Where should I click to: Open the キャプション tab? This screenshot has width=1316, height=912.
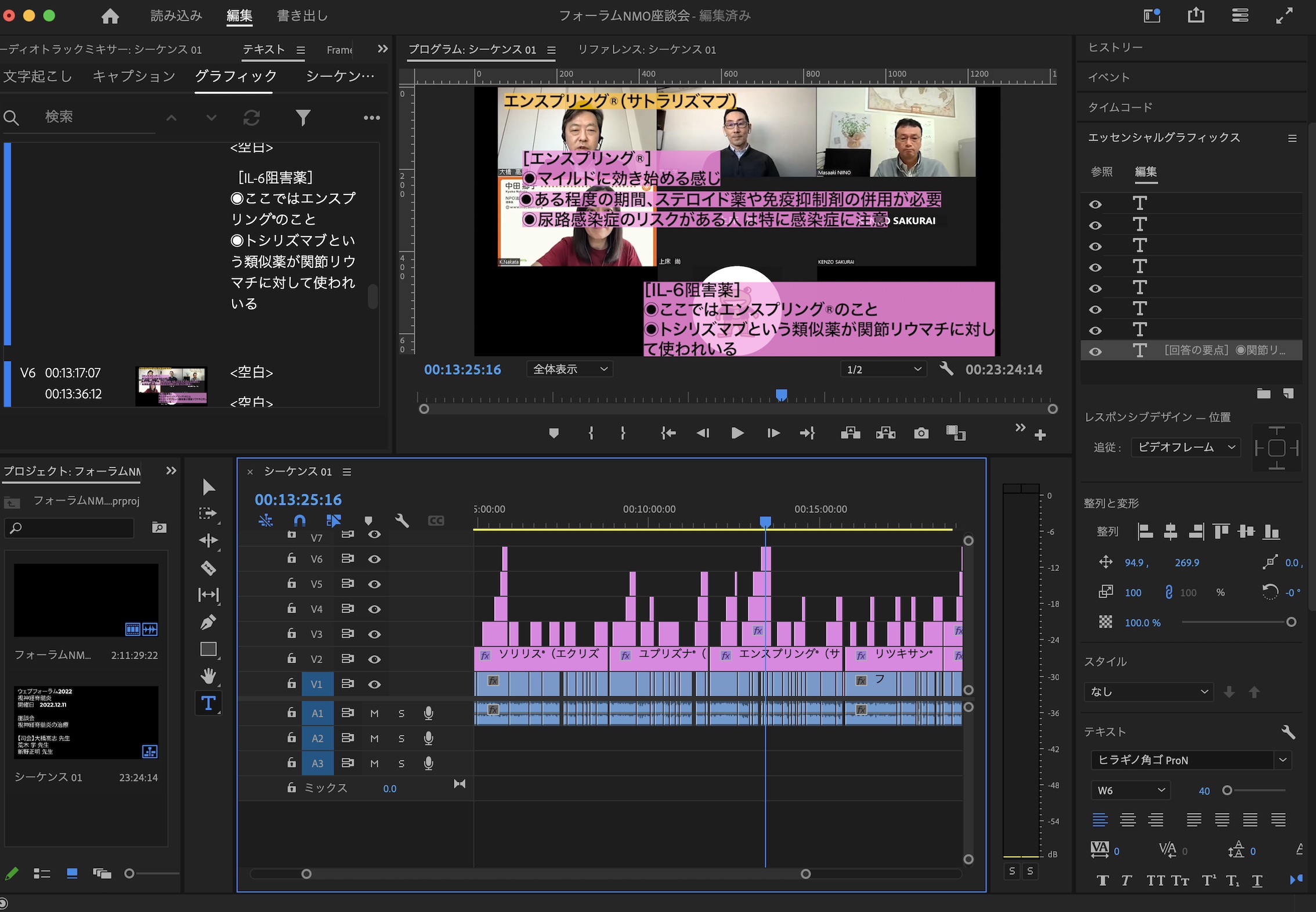coord(134,76)
